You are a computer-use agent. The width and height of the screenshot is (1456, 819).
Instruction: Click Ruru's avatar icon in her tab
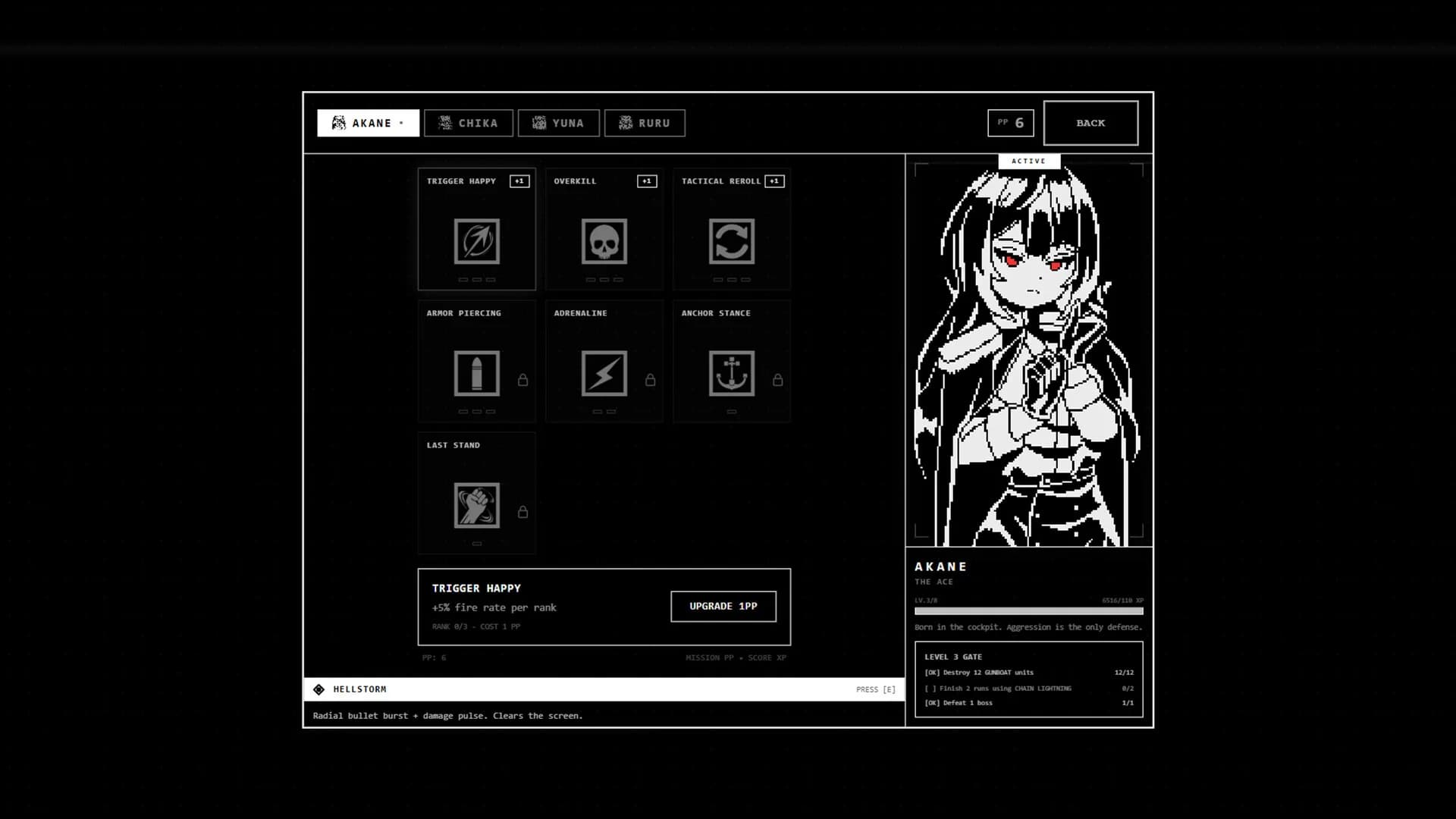[x=626, y=123]
